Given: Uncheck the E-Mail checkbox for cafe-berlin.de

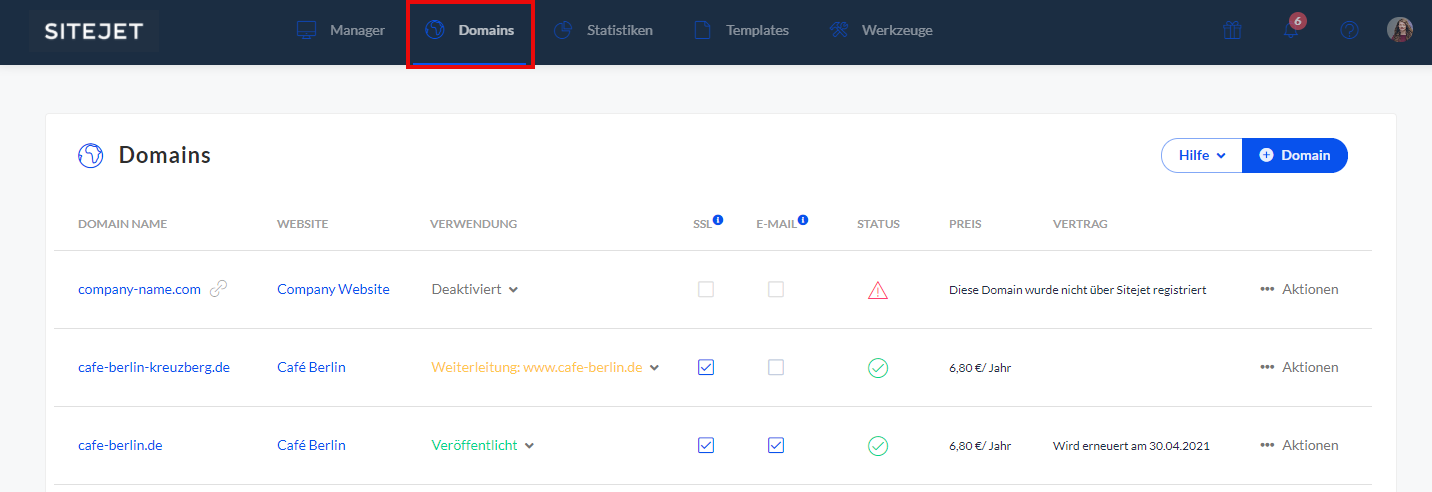Looking at the screenshot, I should tap(776, 445).
